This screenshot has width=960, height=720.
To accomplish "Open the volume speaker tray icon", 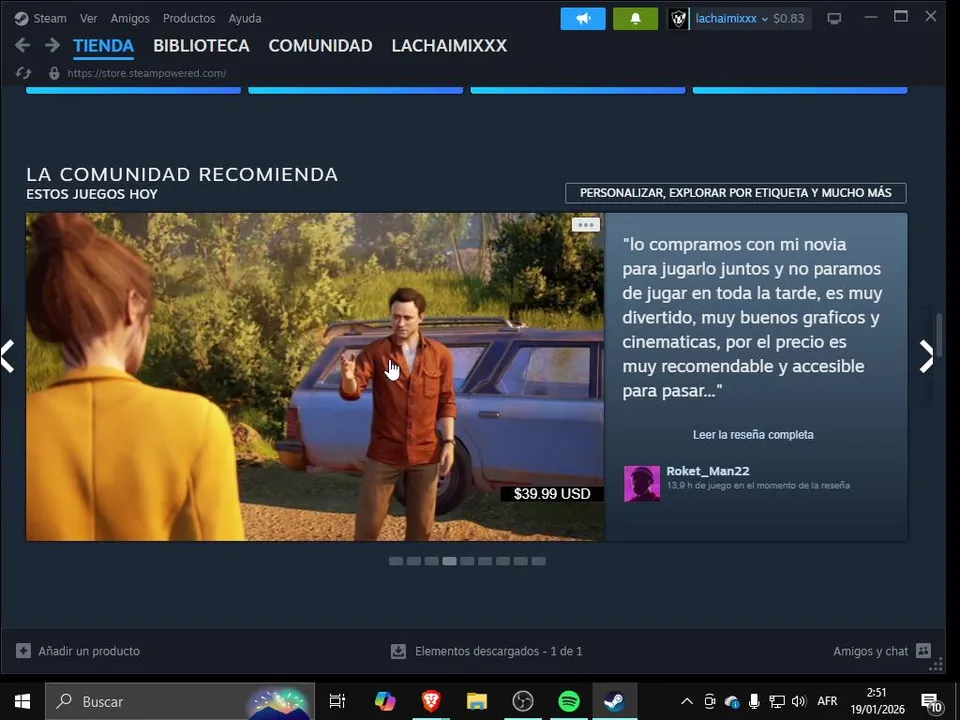I will (799, 702).
